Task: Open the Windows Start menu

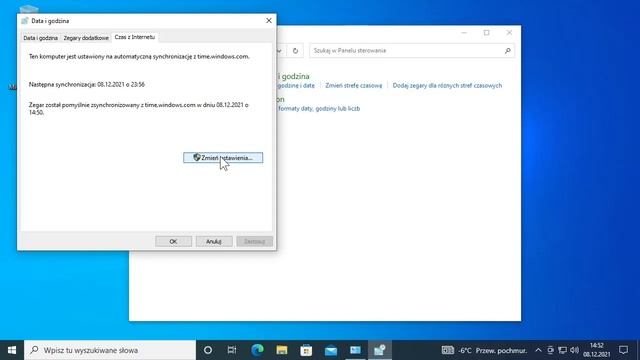Action: coord(12,350)
